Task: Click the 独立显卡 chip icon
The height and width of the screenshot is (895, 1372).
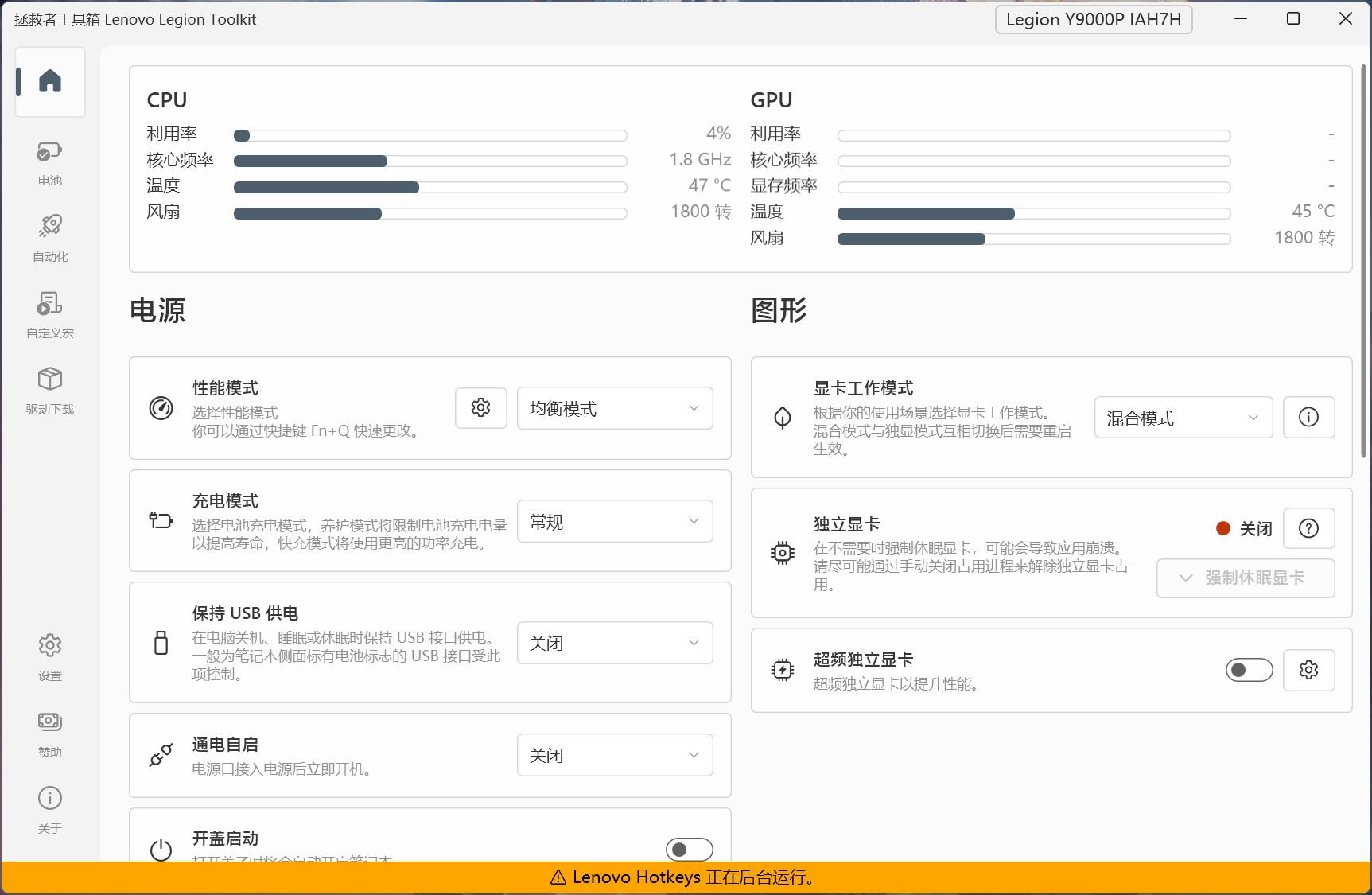Action: click(x=783, y=553)
